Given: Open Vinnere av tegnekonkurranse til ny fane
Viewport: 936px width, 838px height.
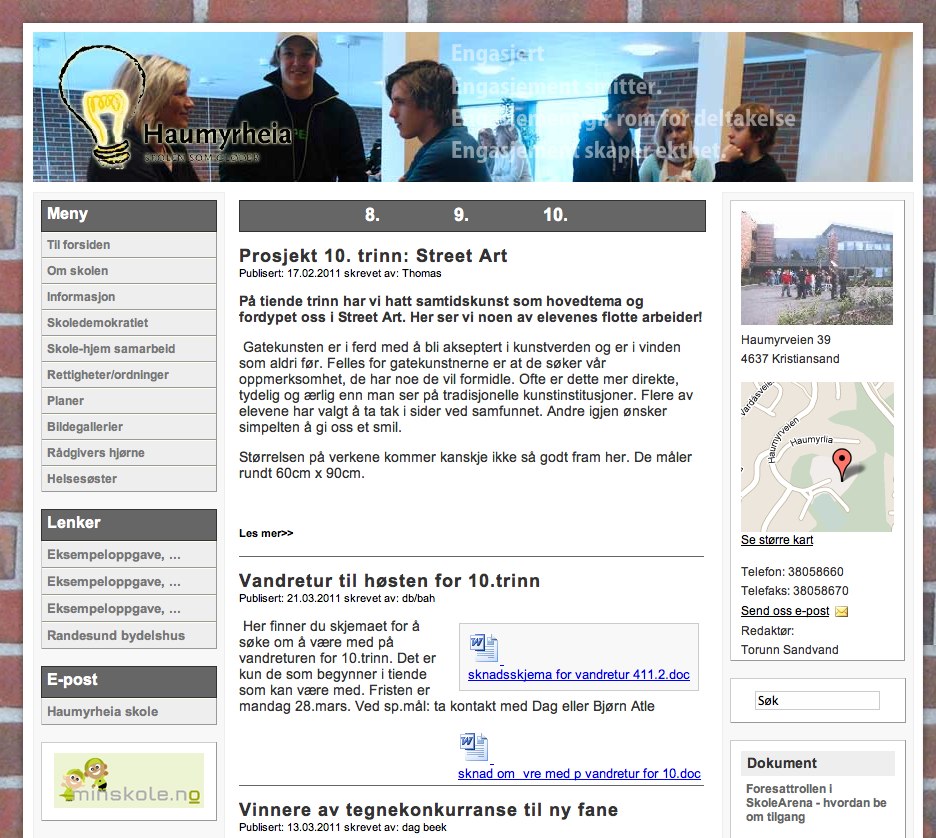Looking at the screenshot, I should pos(429,809).
